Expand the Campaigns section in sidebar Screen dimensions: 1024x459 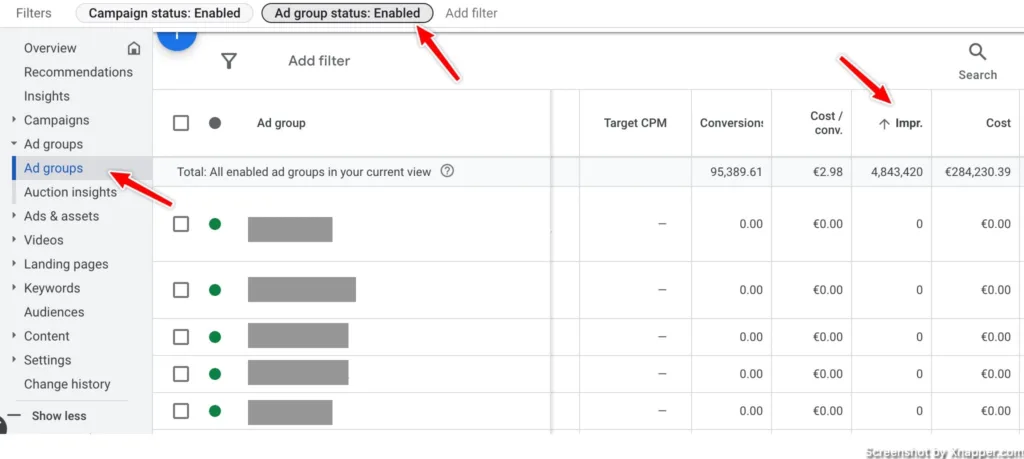click(x=14, y=120)
